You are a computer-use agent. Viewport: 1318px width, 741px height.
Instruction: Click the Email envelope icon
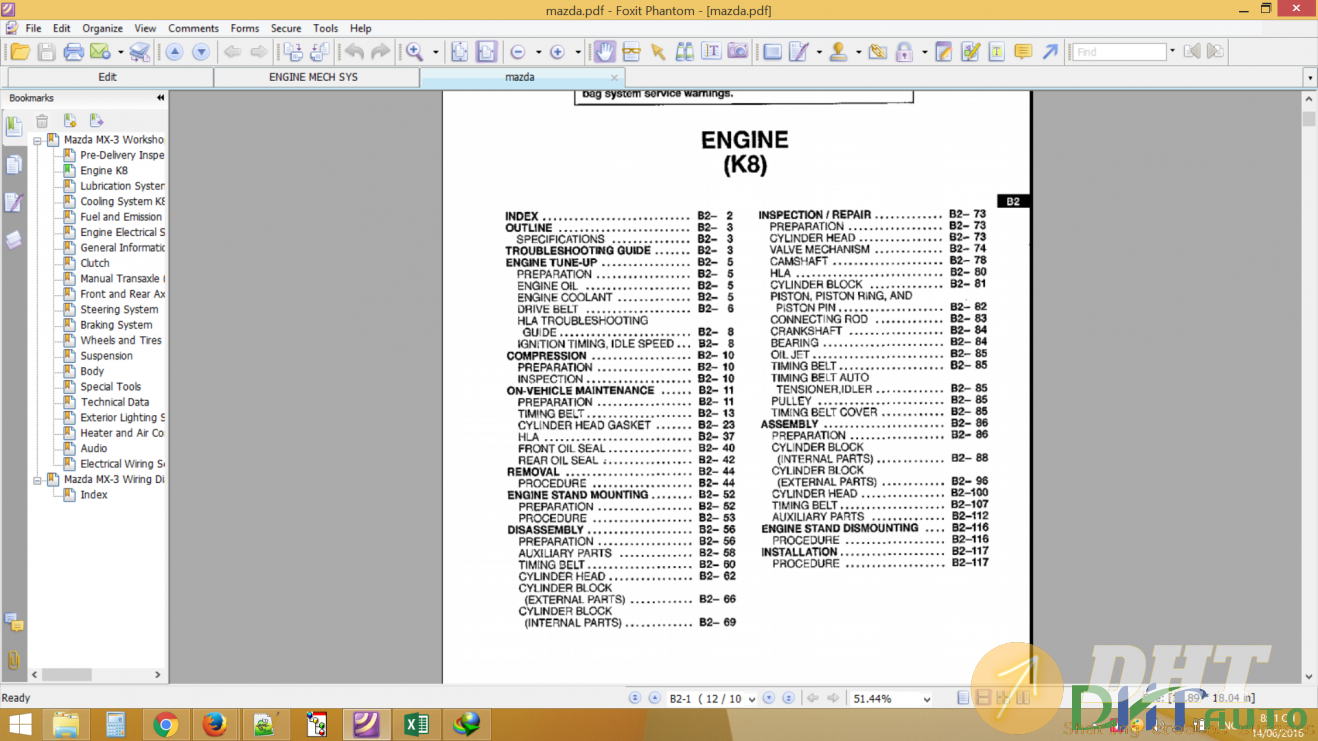coord(100,52)
